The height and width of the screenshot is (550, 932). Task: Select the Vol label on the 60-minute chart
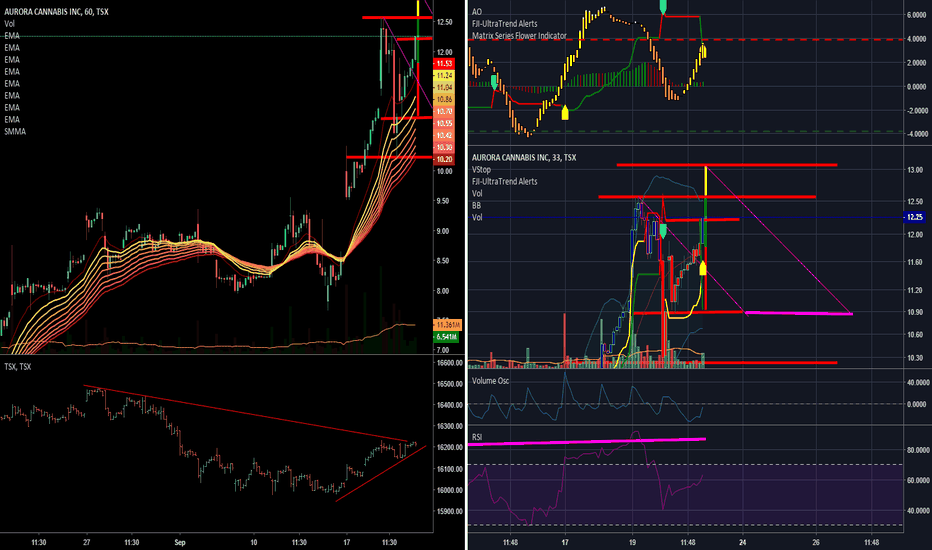10,24
